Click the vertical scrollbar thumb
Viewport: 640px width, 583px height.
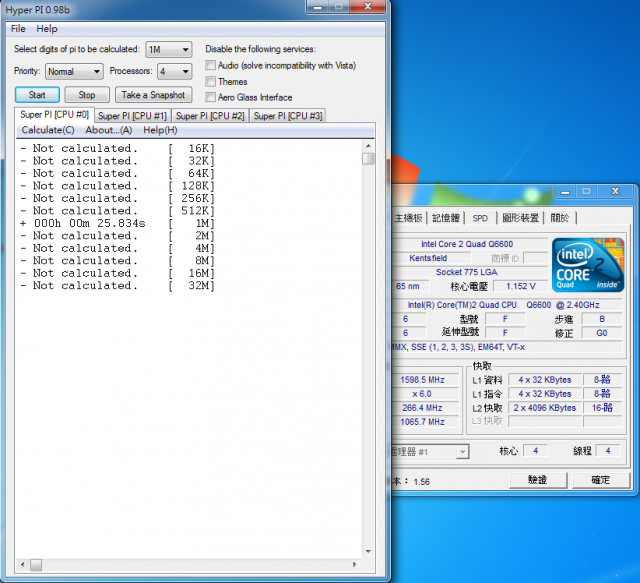(x=368, y=158)
